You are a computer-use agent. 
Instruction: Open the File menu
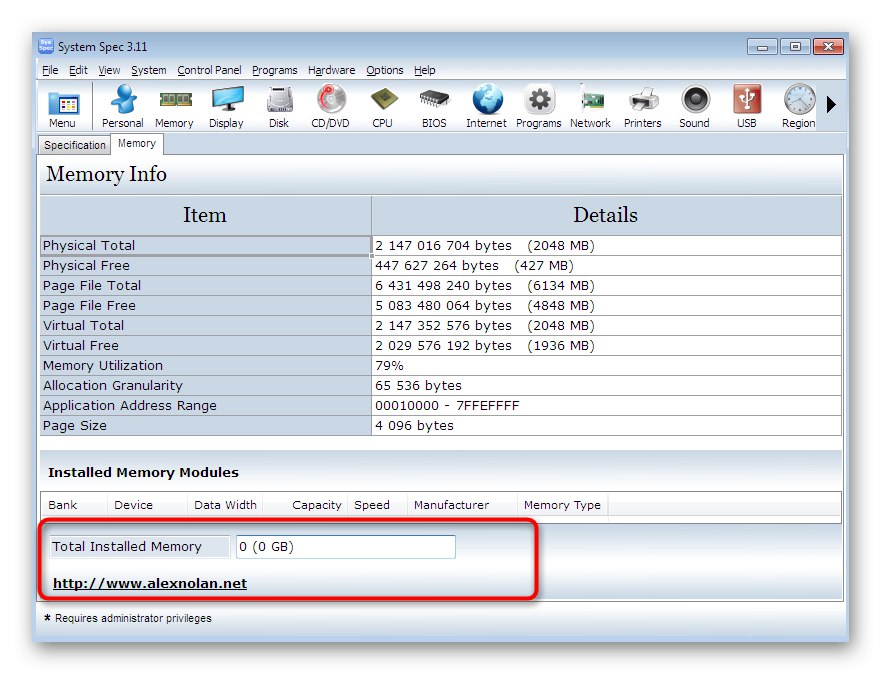pos(50,70)
